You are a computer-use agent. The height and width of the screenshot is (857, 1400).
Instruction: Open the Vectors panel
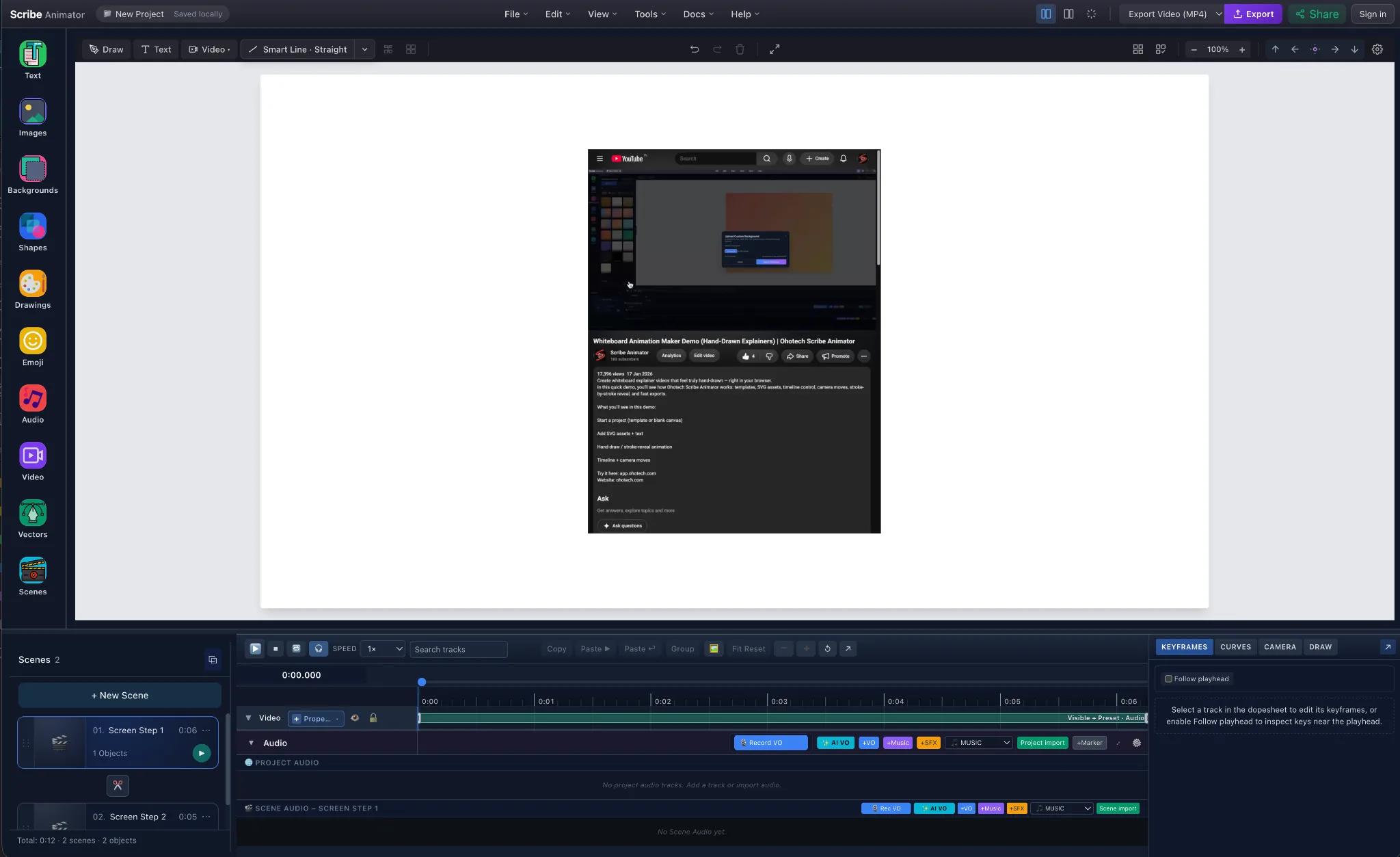[33, 520]
